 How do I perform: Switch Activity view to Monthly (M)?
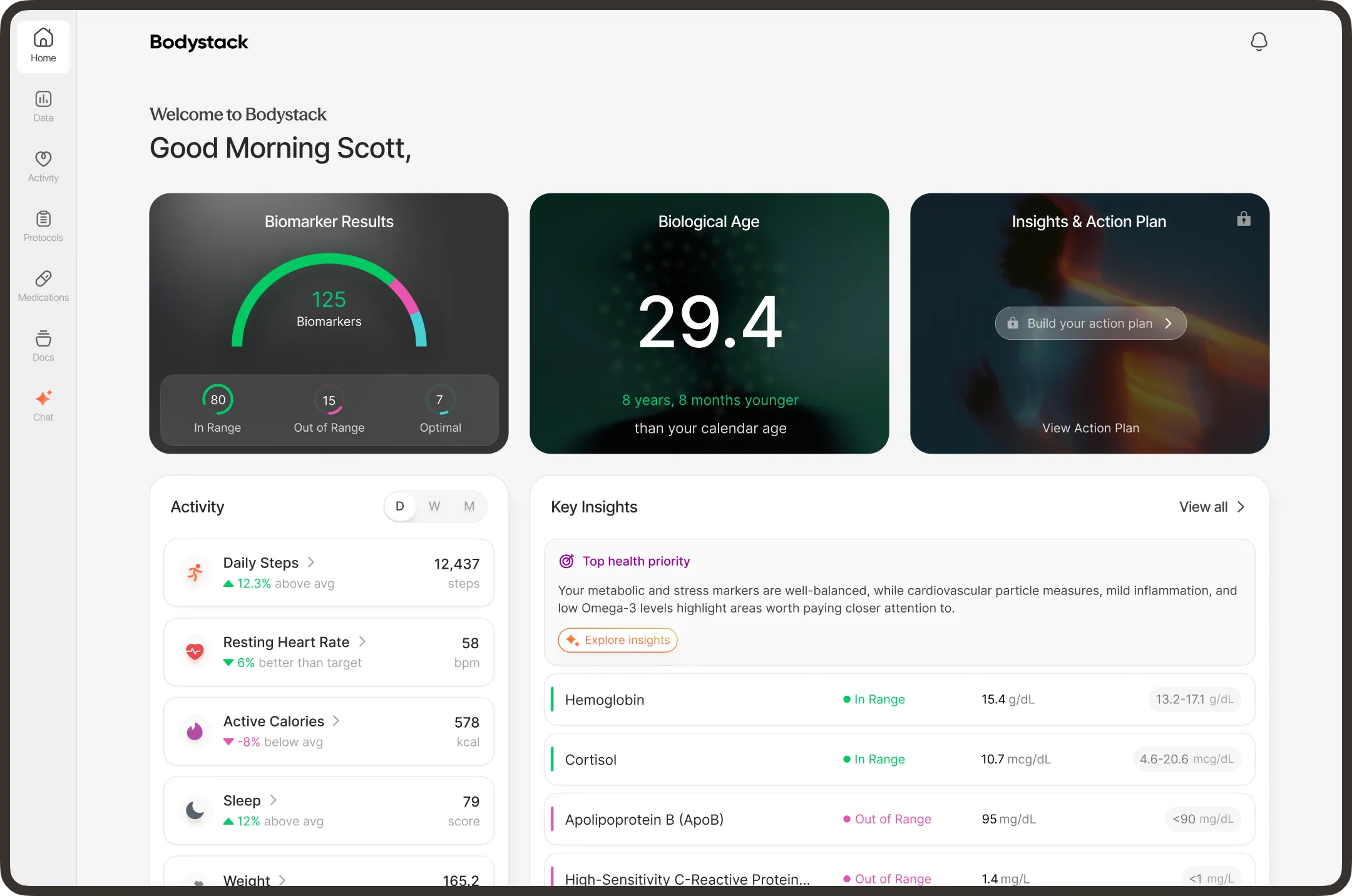pos(469,506)
